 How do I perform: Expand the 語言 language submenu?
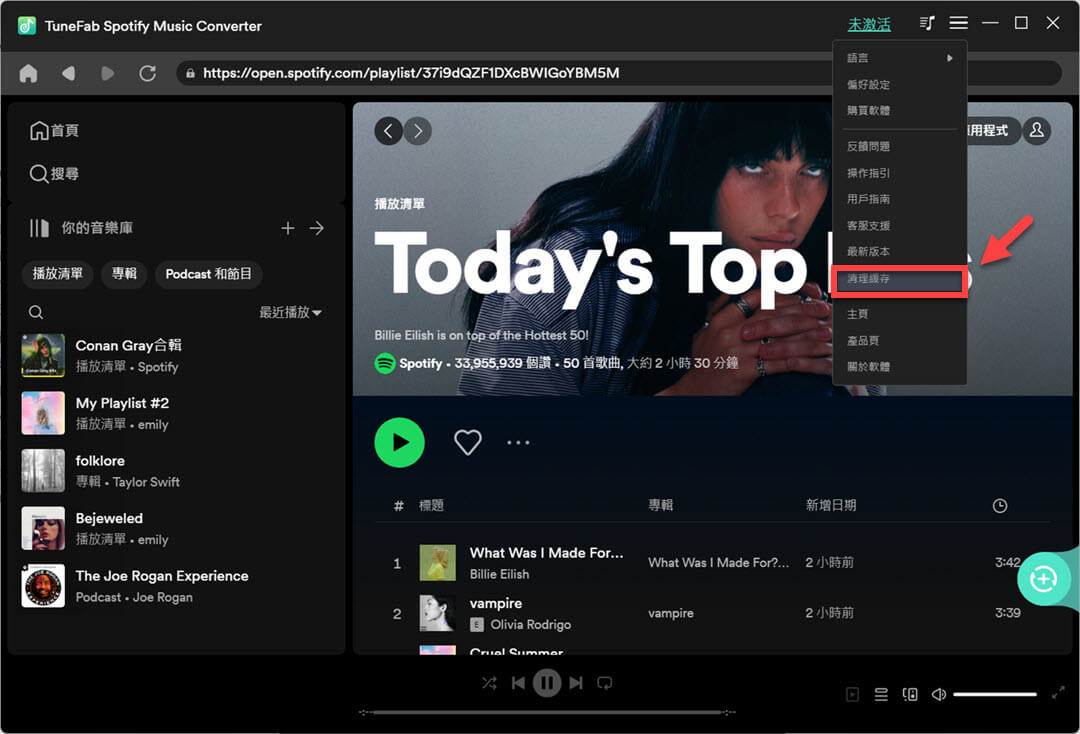pos(900,58)
